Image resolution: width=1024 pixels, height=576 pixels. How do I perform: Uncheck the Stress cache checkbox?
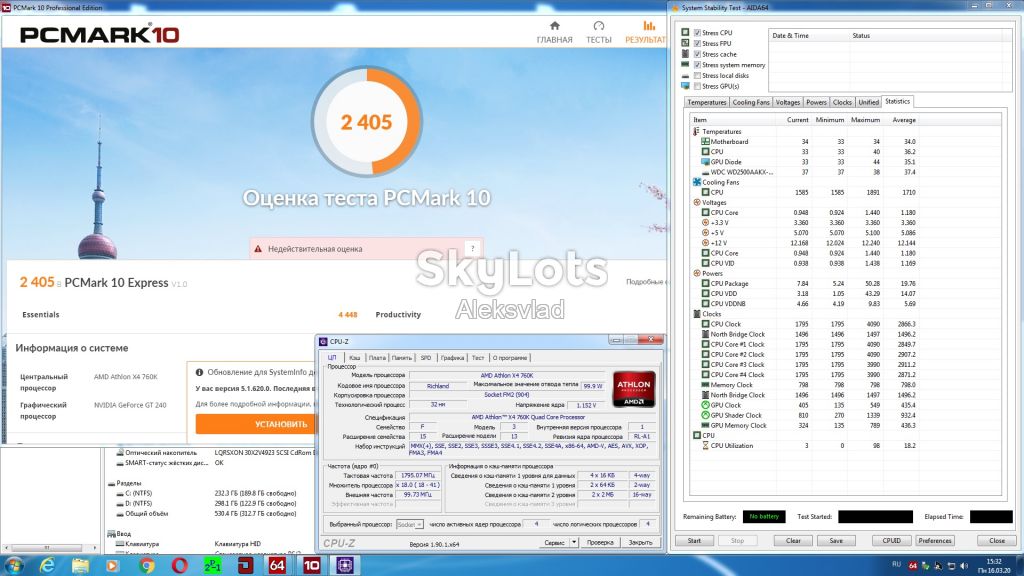[x=697, y=54]
